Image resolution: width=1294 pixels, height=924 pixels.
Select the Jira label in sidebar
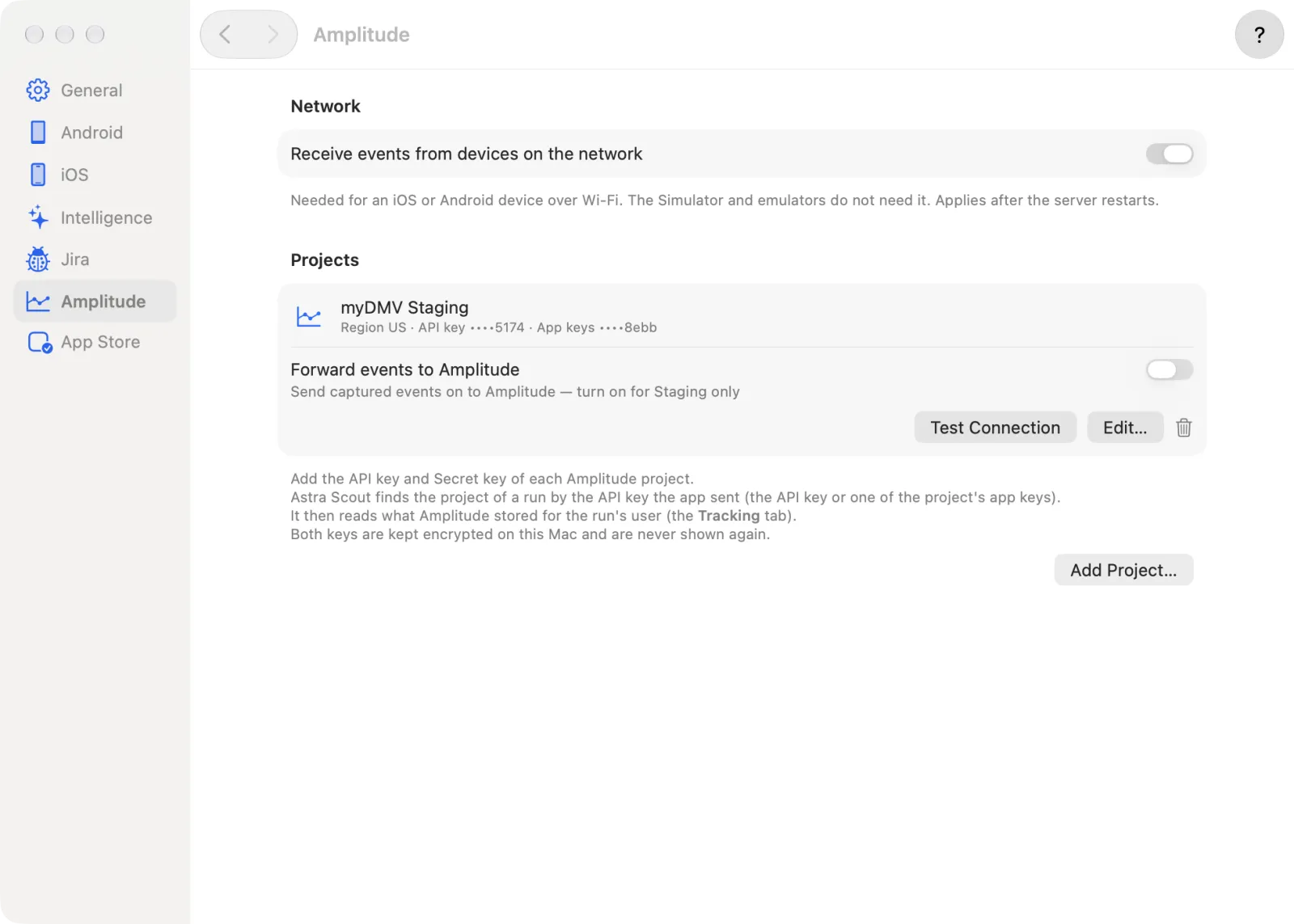point(75,259)
